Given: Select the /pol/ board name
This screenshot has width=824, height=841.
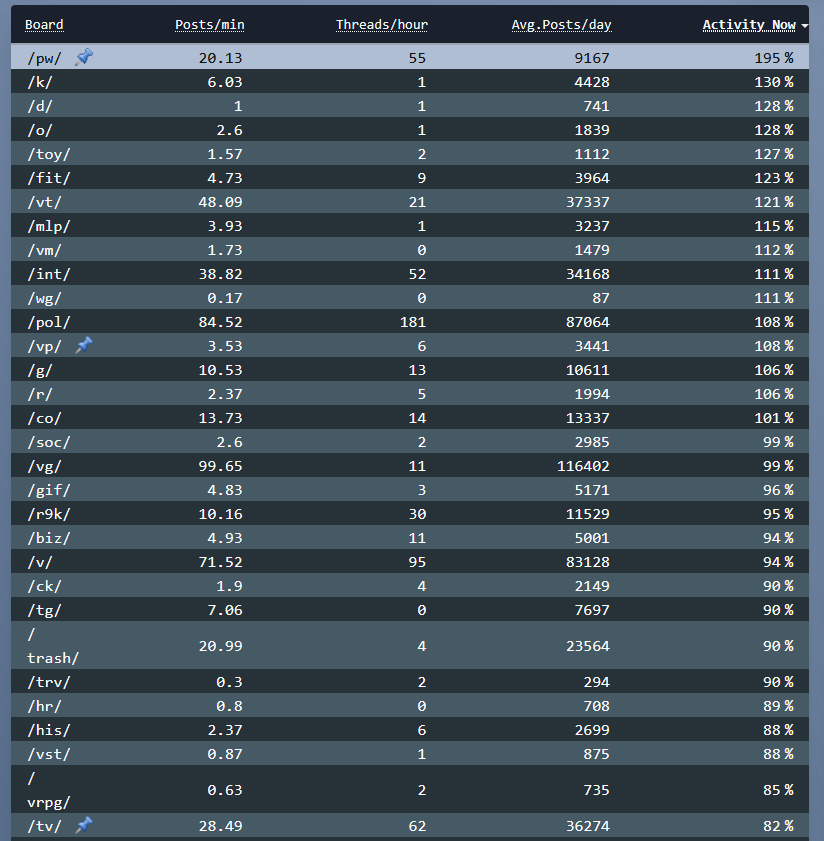Looking at the screenshot, I should (49, 322).
